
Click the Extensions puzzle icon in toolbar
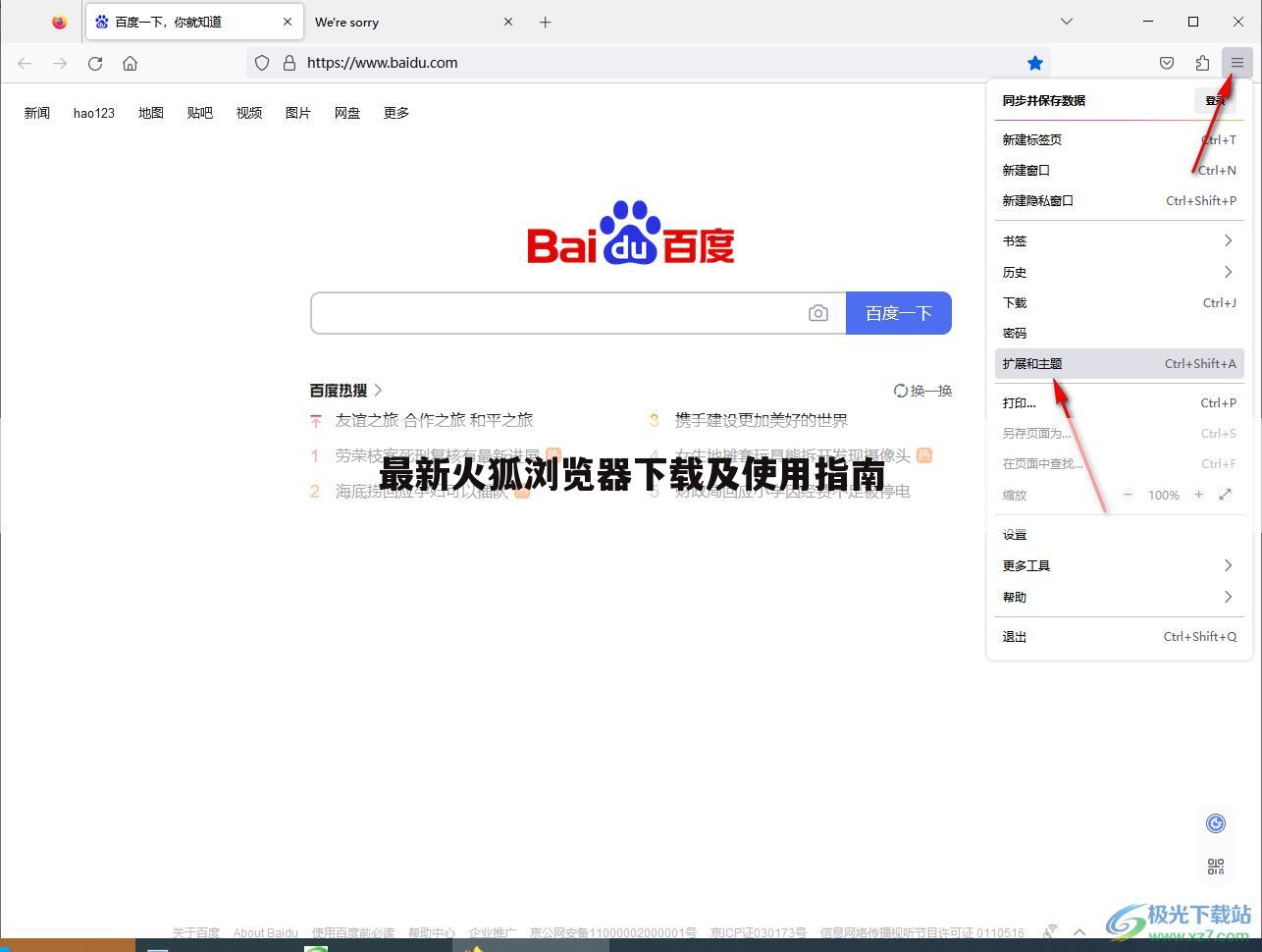point(1202,63)
